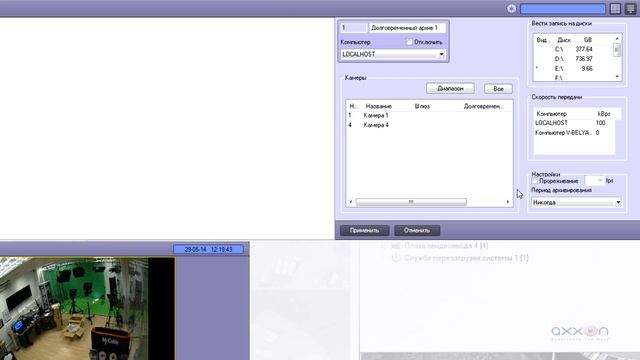Click the disk list scroll down arrow
Image resolution: width=640 pixels, height=360 pixels.
[617, 76]
